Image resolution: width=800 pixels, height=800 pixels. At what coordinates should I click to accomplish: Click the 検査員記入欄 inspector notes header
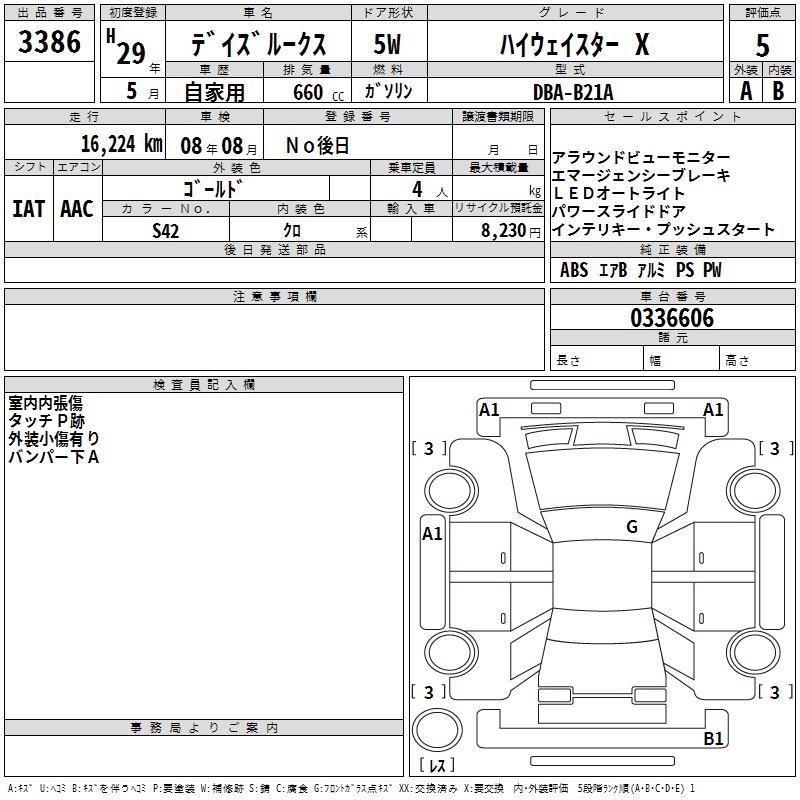point(204,385)
